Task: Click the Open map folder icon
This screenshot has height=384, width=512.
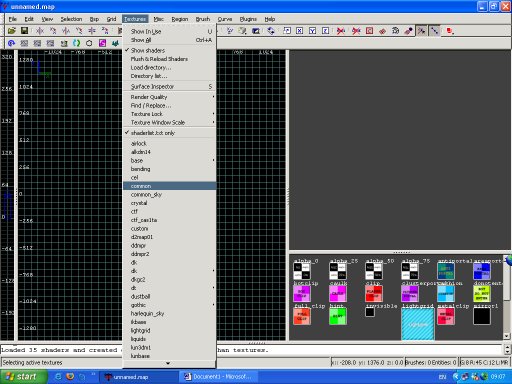Action: pyautogui.click(x=12, y=31)
